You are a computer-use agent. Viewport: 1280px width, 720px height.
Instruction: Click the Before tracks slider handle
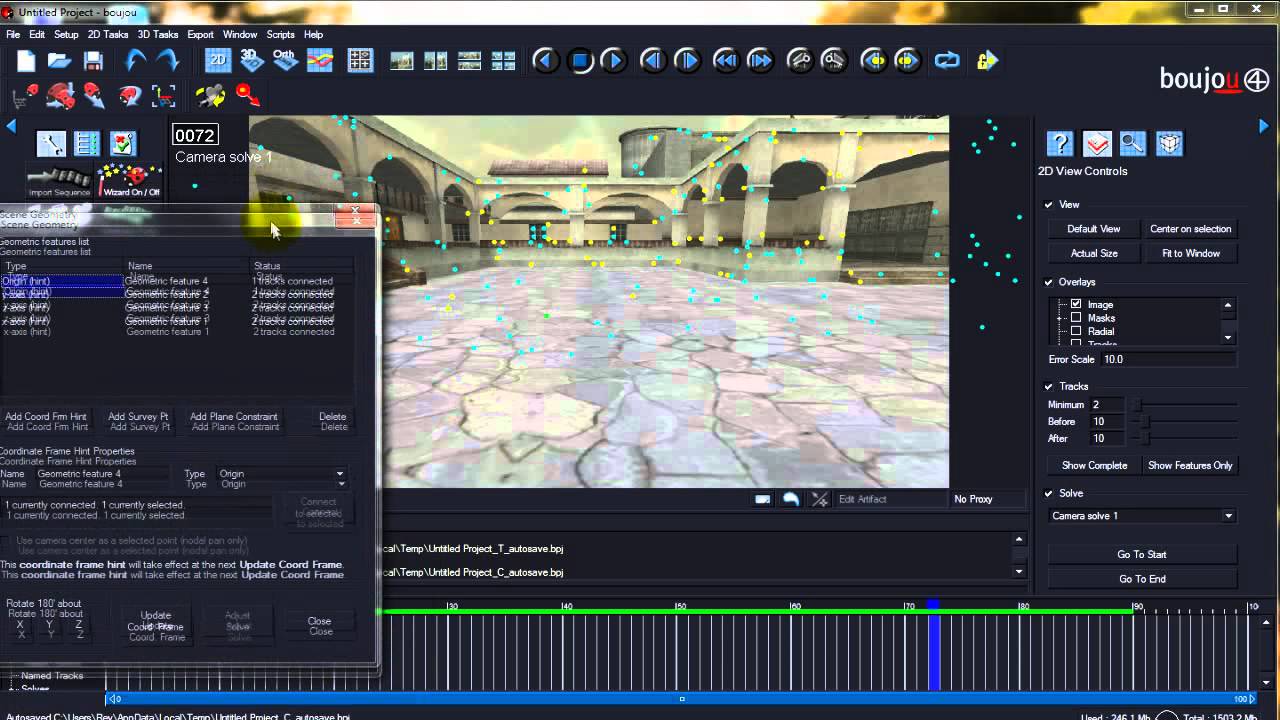coord(1145,422)
